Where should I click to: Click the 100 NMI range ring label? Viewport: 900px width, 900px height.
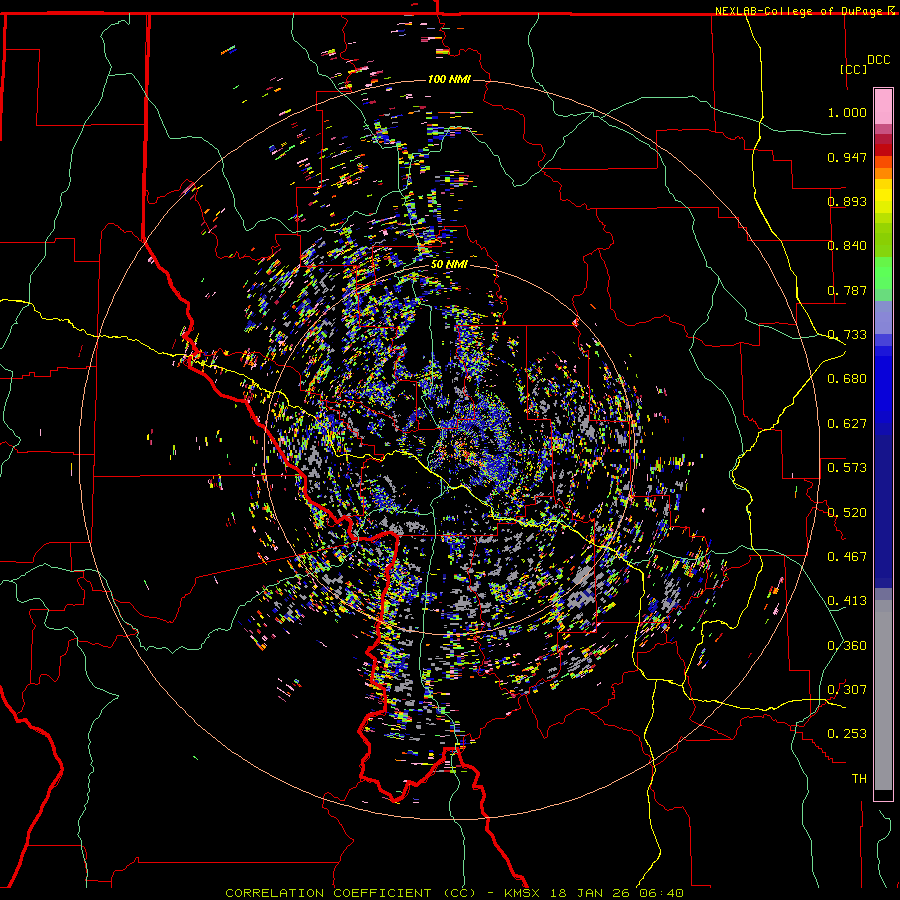click(448, 79)
